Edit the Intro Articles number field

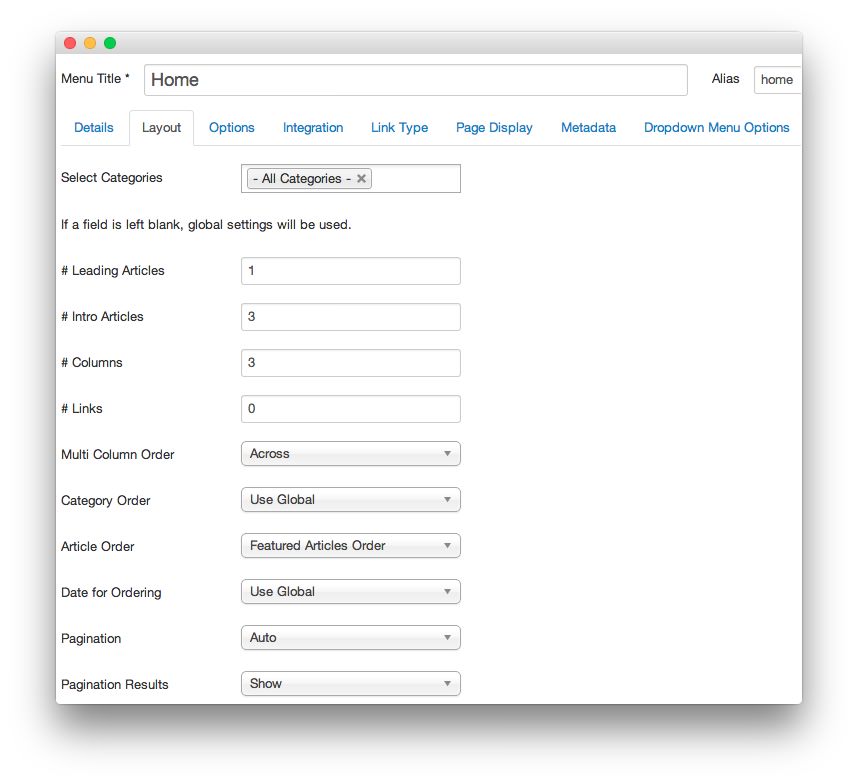click(x=351, y=317)
